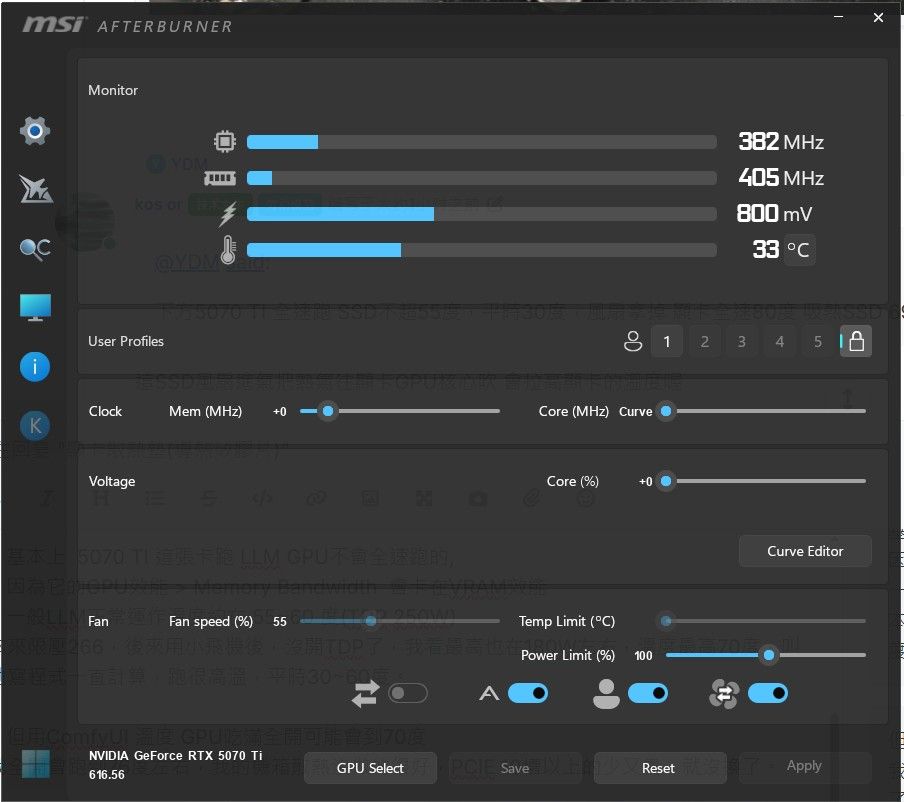Click the driver version 616.56 text
Viewport: 904px width, 802px height.
(107, 775)
